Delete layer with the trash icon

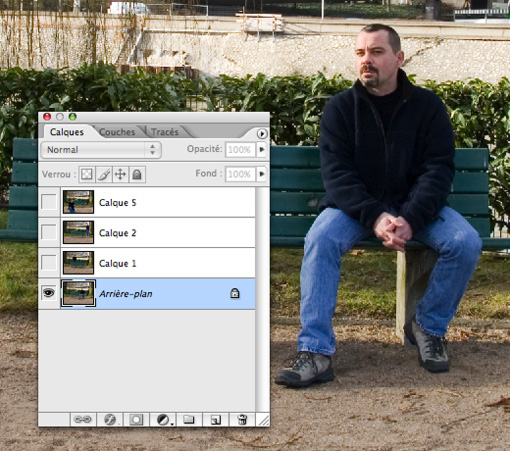[x=242, y=419]
